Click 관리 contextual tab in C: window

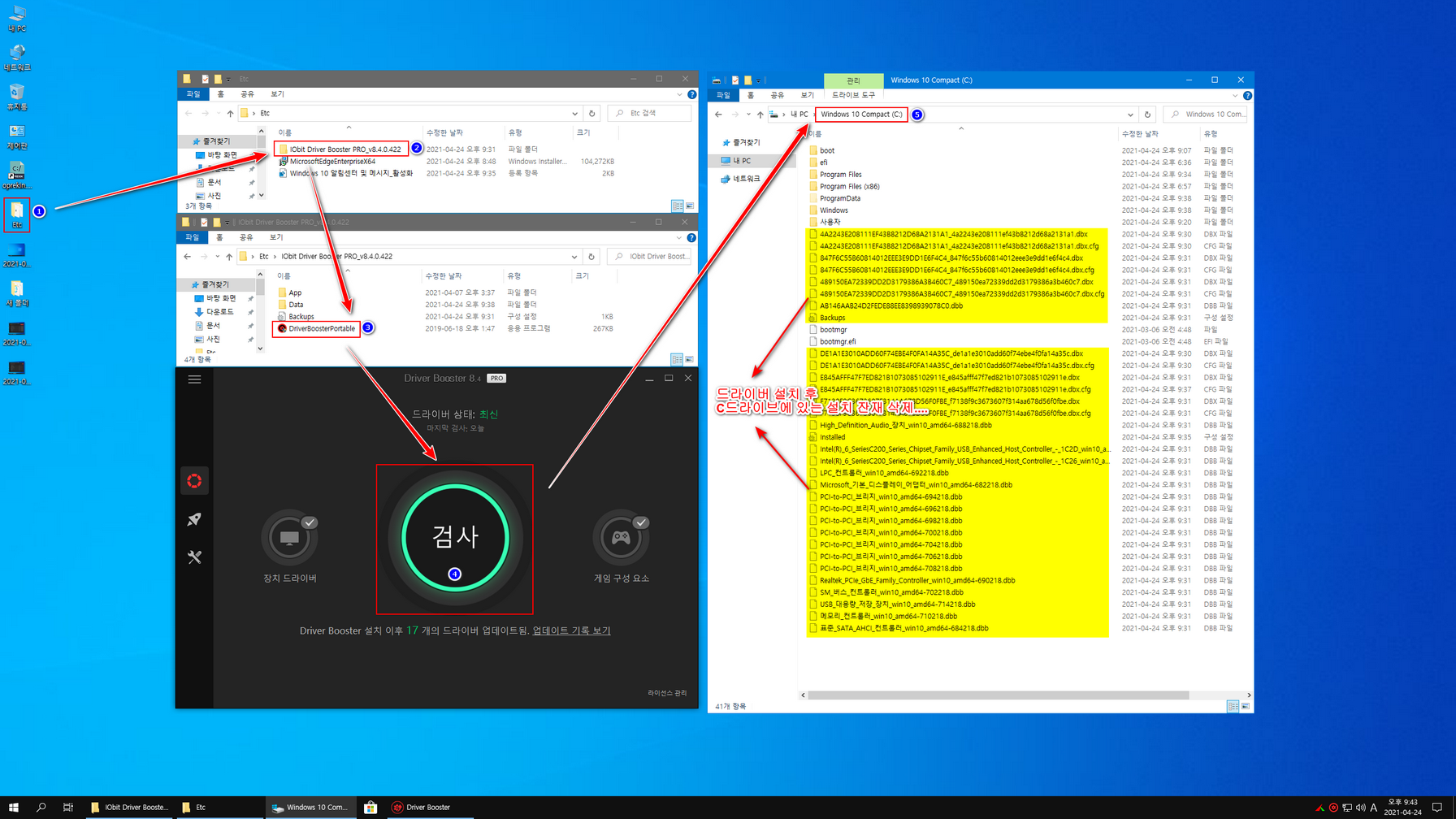tap(853, 80)
